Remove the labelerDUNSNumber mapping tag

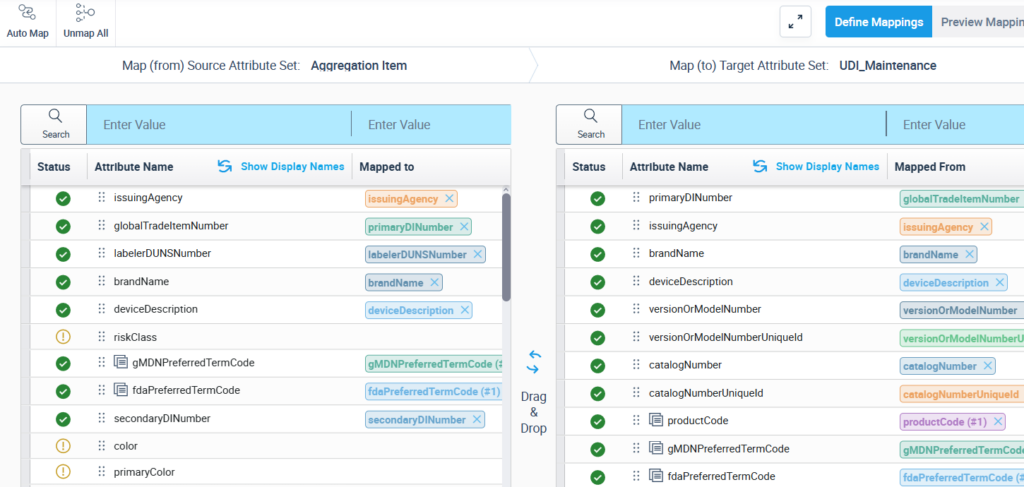477,255
